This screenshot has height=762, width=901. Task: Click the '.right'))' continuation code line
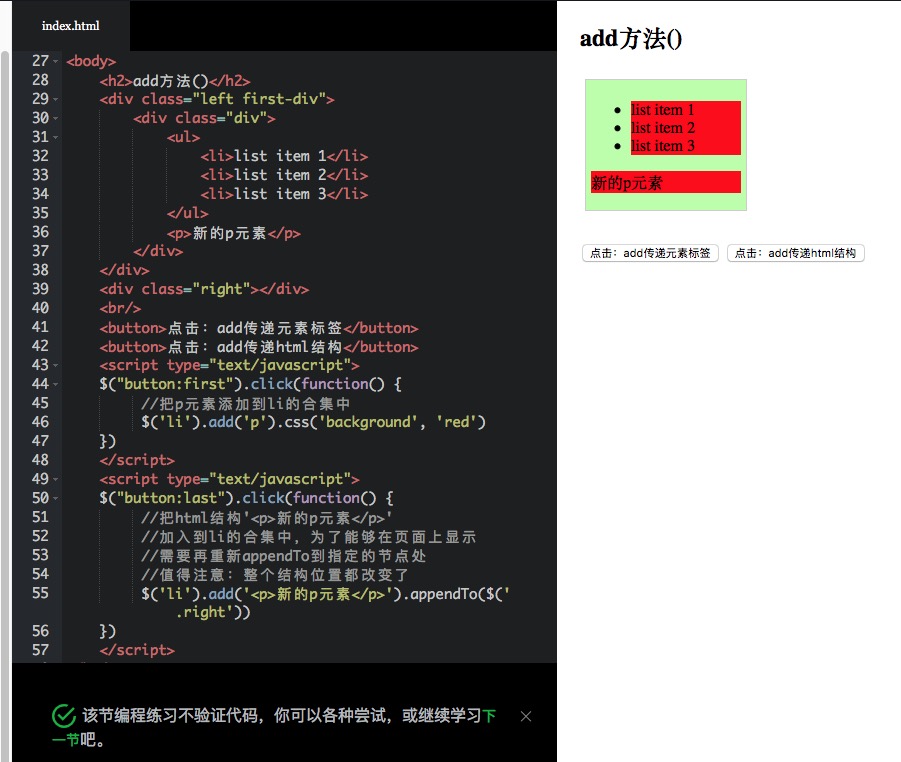pos(213,612)
